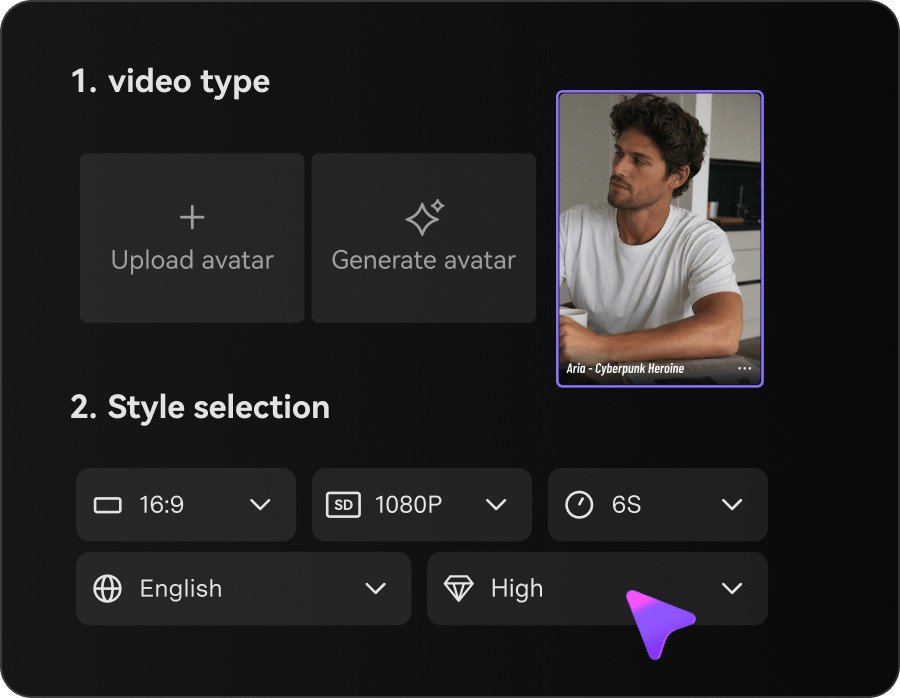
Task: Click the Generate avatar button
Action: [424, 238]
